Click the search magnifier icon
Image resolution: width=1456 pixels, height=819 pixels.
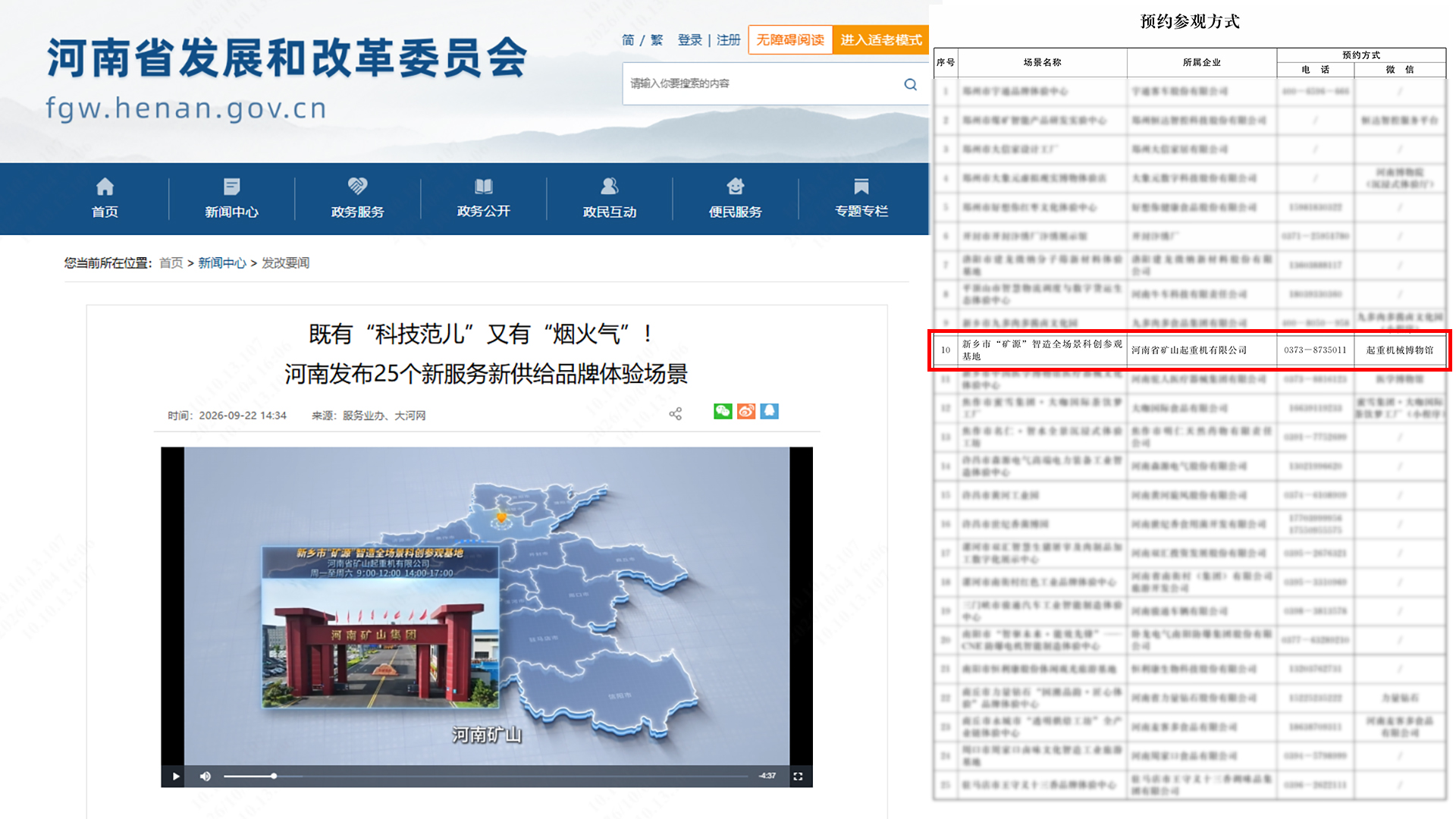(910, 84)
